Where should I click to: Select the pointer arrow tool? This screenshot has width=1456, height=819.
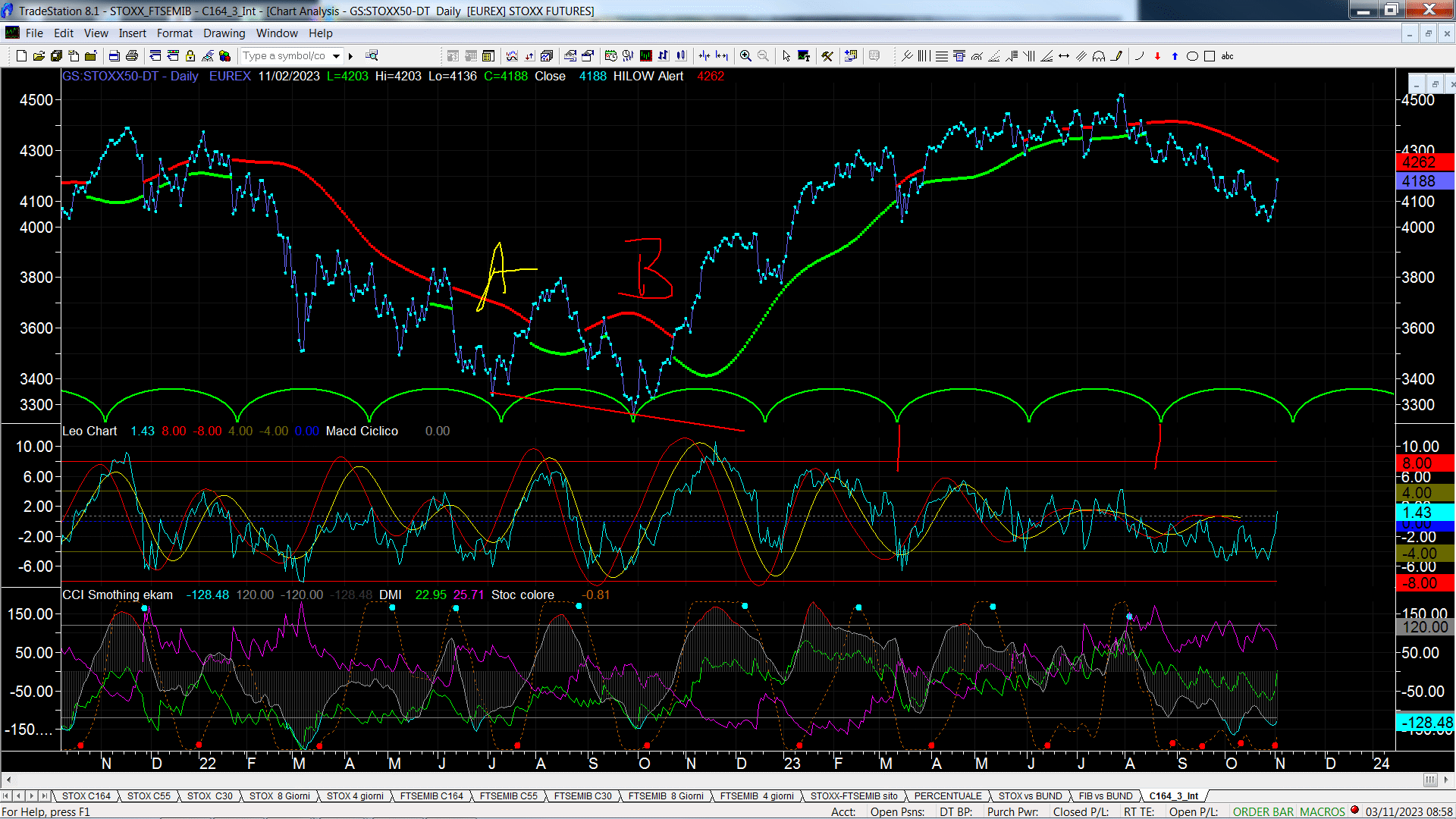pos(786,56)
